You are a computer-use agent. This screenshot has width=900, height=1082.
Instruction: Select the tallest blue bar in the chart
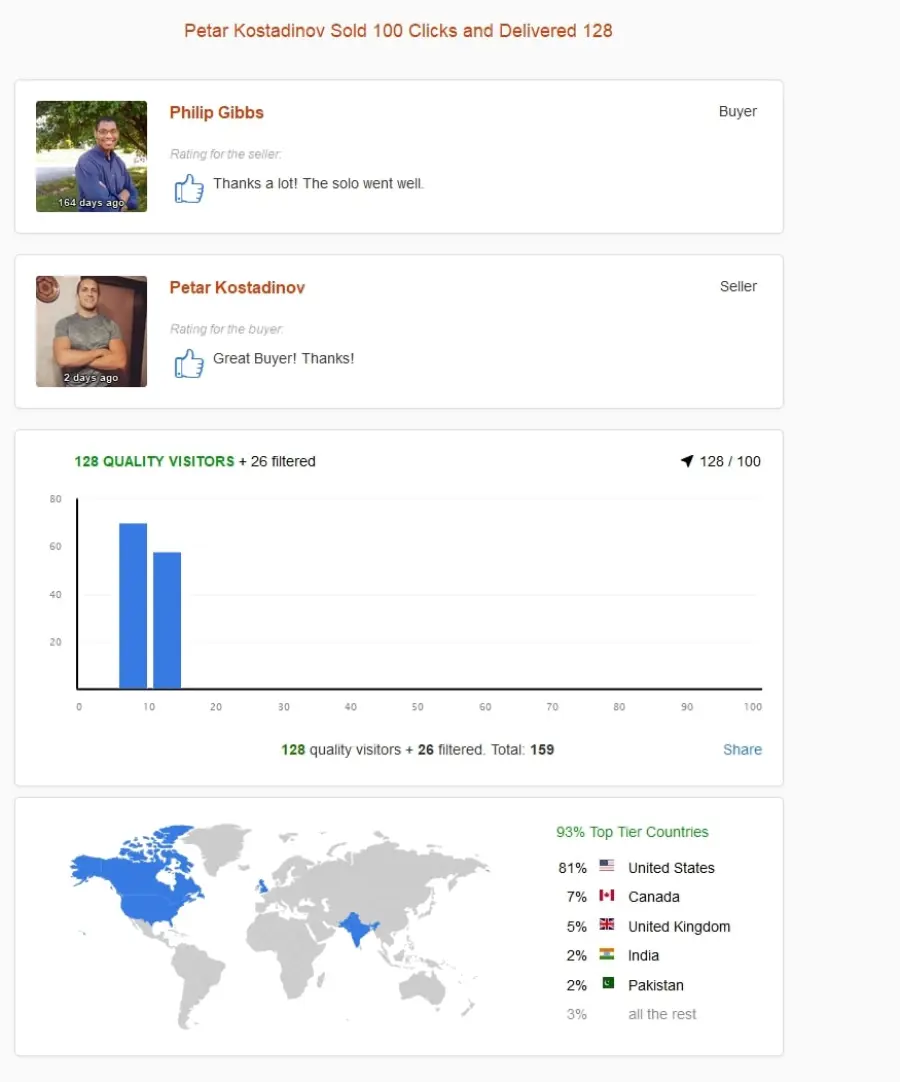[x=133, y=606]
